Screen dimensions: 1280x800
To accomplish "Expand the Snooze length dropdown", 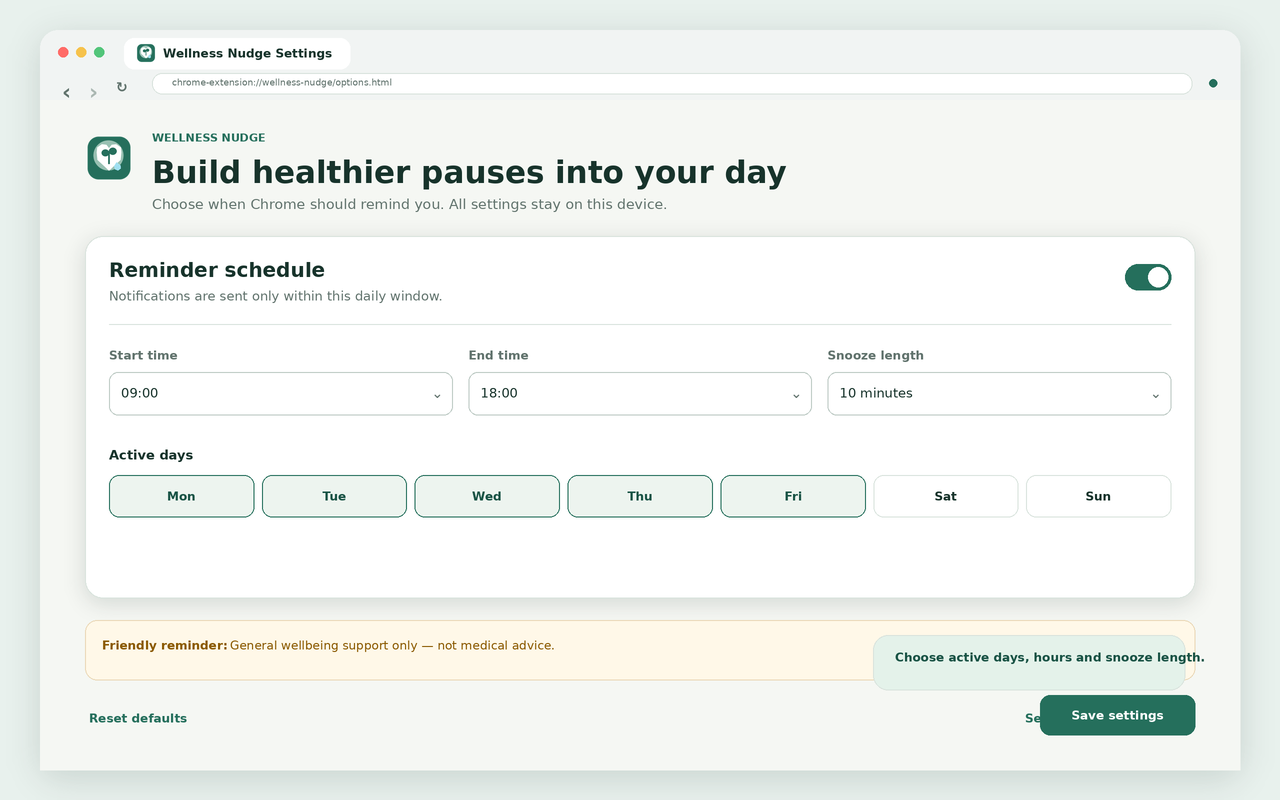I will point(999,394).
